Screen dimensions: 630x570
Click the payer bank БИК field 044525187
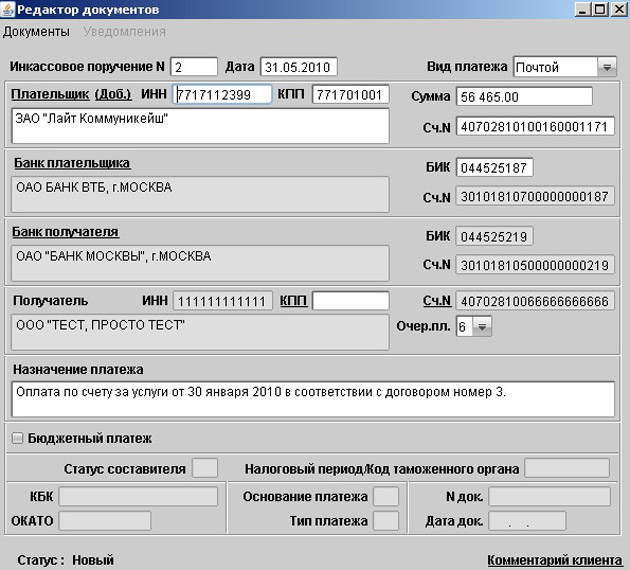495,168
